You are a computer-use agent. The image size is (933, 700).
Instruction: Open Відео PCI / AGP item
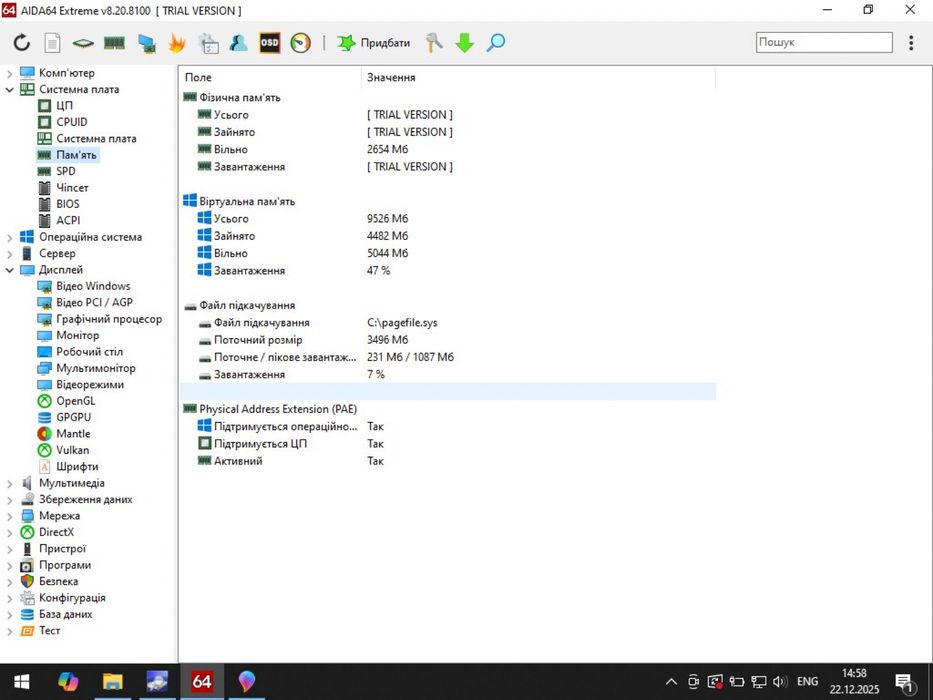[94, 302]
